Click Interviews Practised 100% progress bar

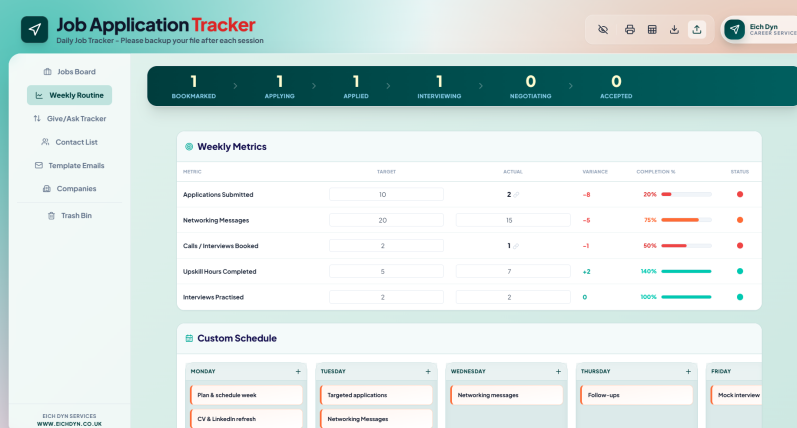(x=686, y=297)
